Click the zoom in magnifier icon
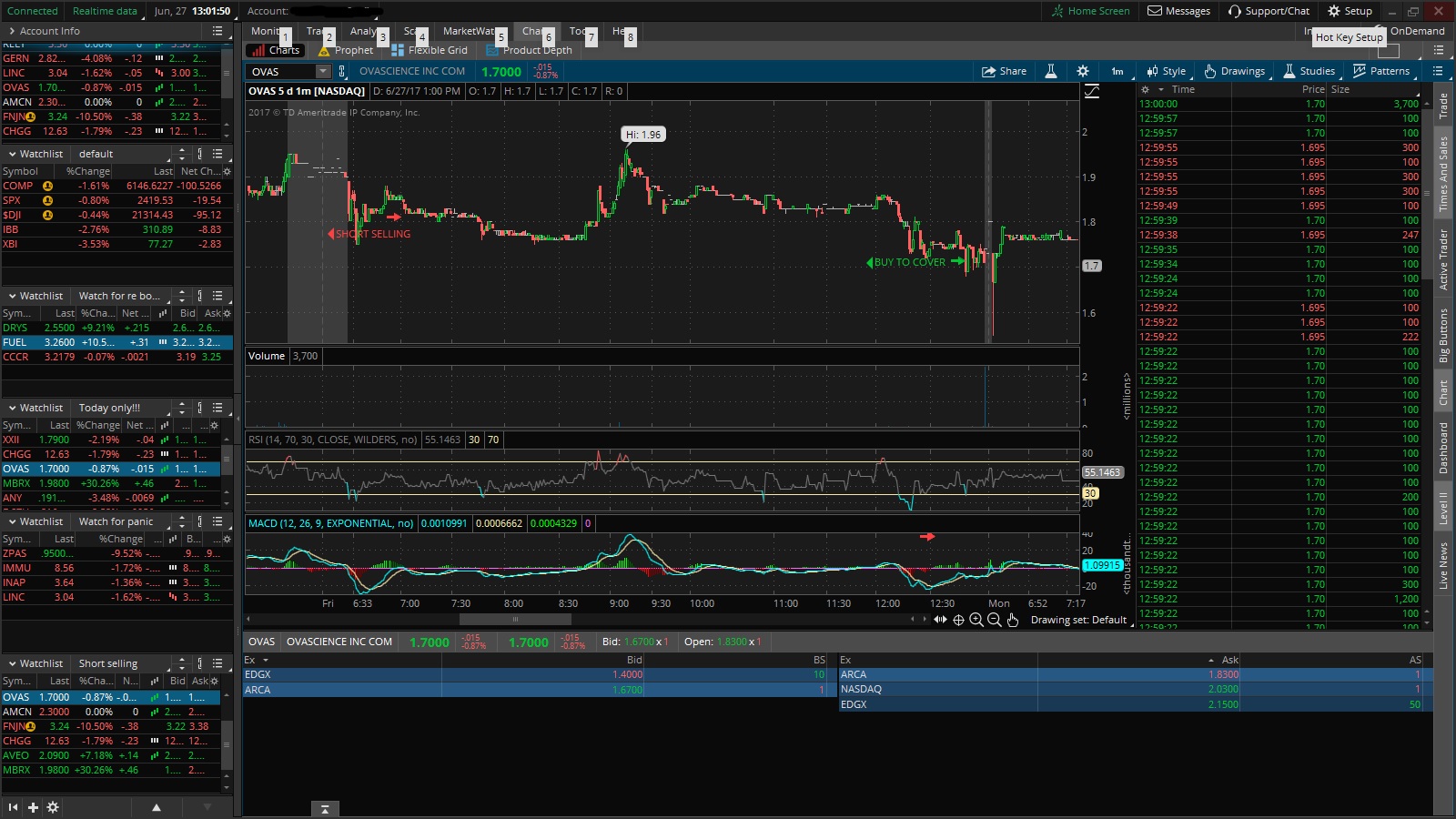This screenshot has width=1456, height=819. point(976,620)
